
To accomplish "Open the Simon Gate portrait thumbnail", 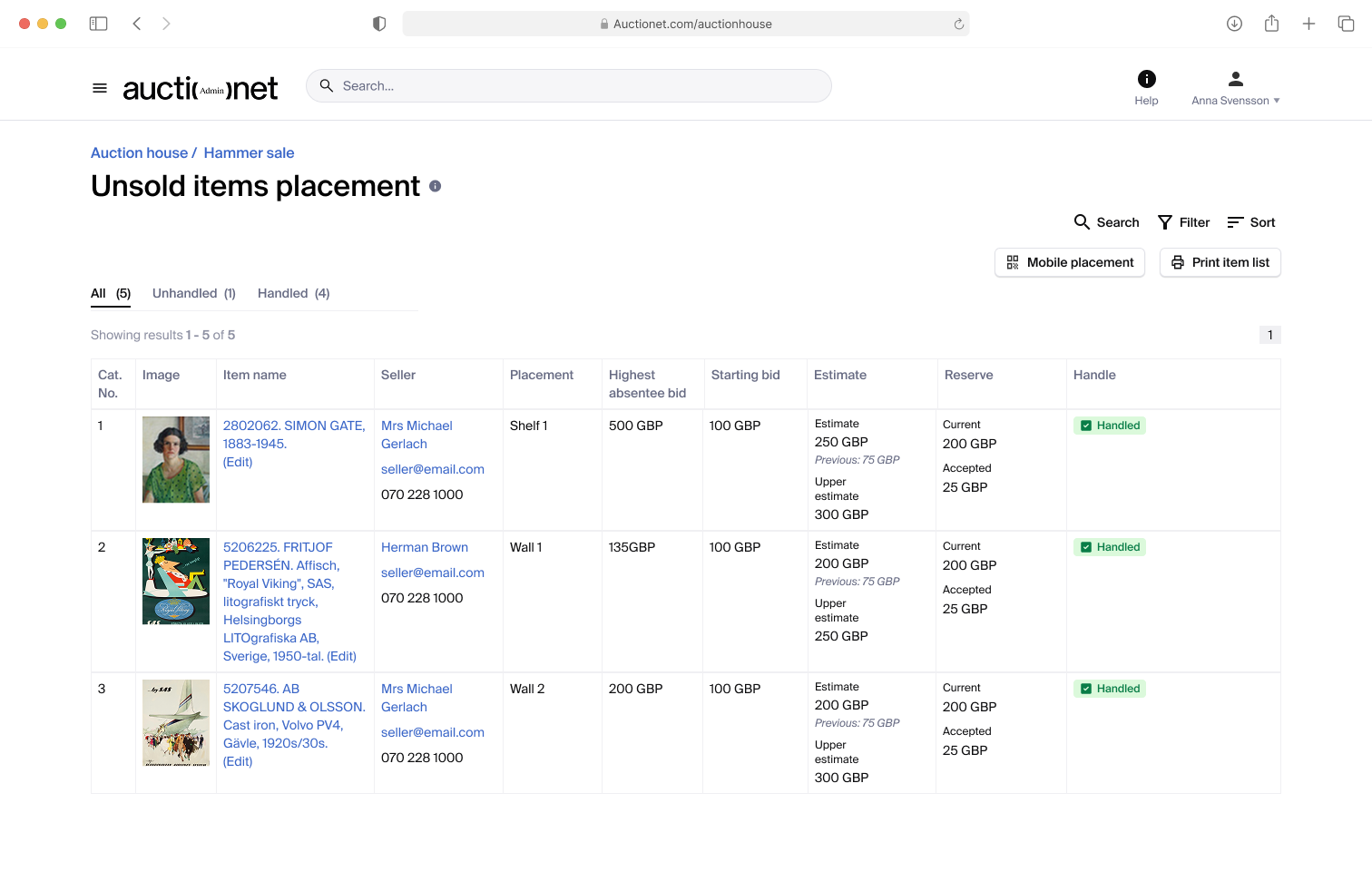I will pyautogui.click(x=176, y=459).
